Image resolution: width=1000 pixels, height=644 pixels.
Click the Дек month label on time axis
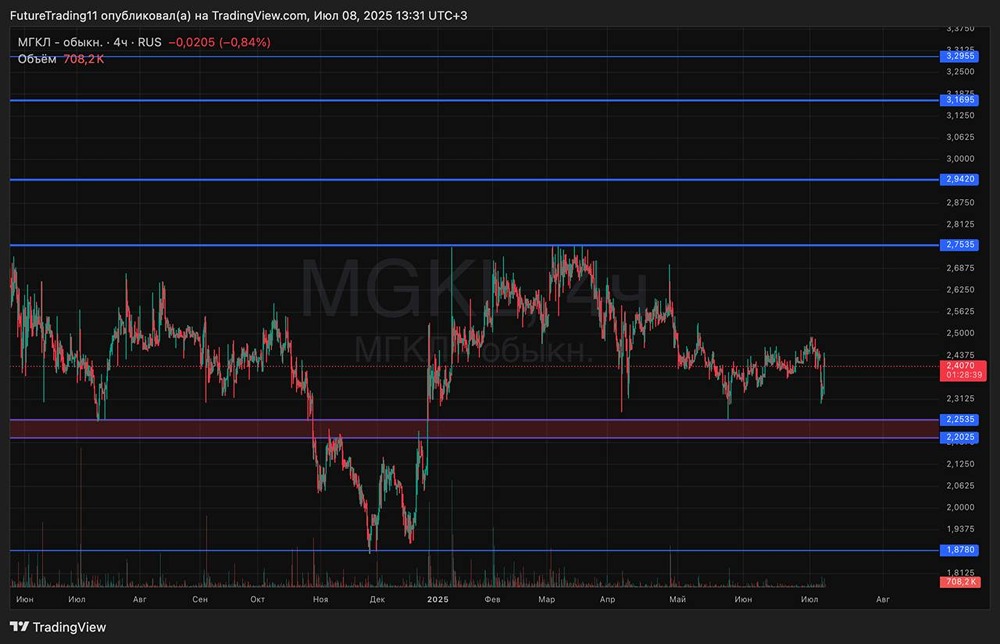tap(377, 599)
